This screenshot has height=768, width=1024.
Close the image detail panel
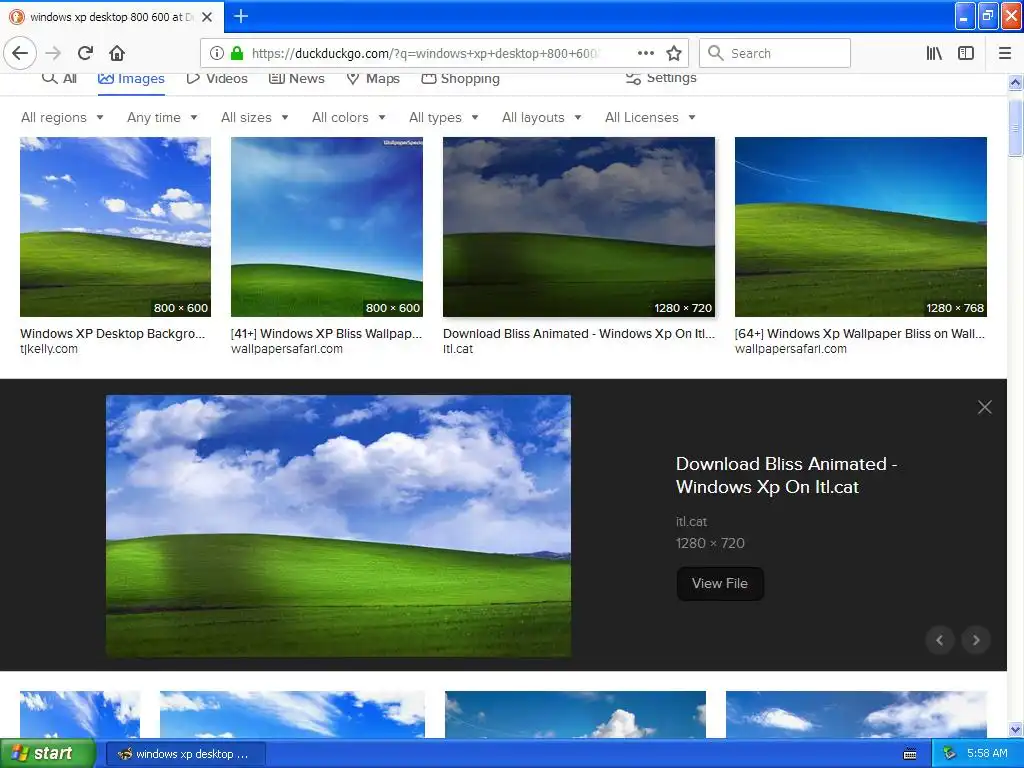tap(984, 407)
